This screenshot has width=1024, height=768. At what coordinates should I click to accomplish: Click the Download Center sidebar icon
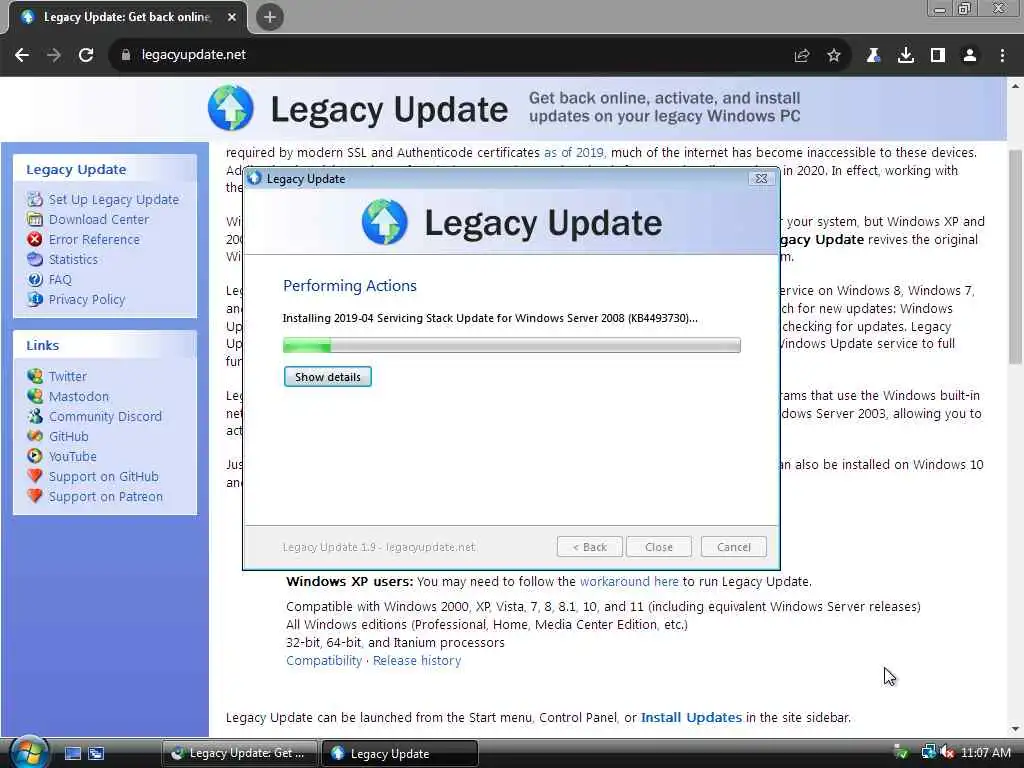(x=35, y=219)
